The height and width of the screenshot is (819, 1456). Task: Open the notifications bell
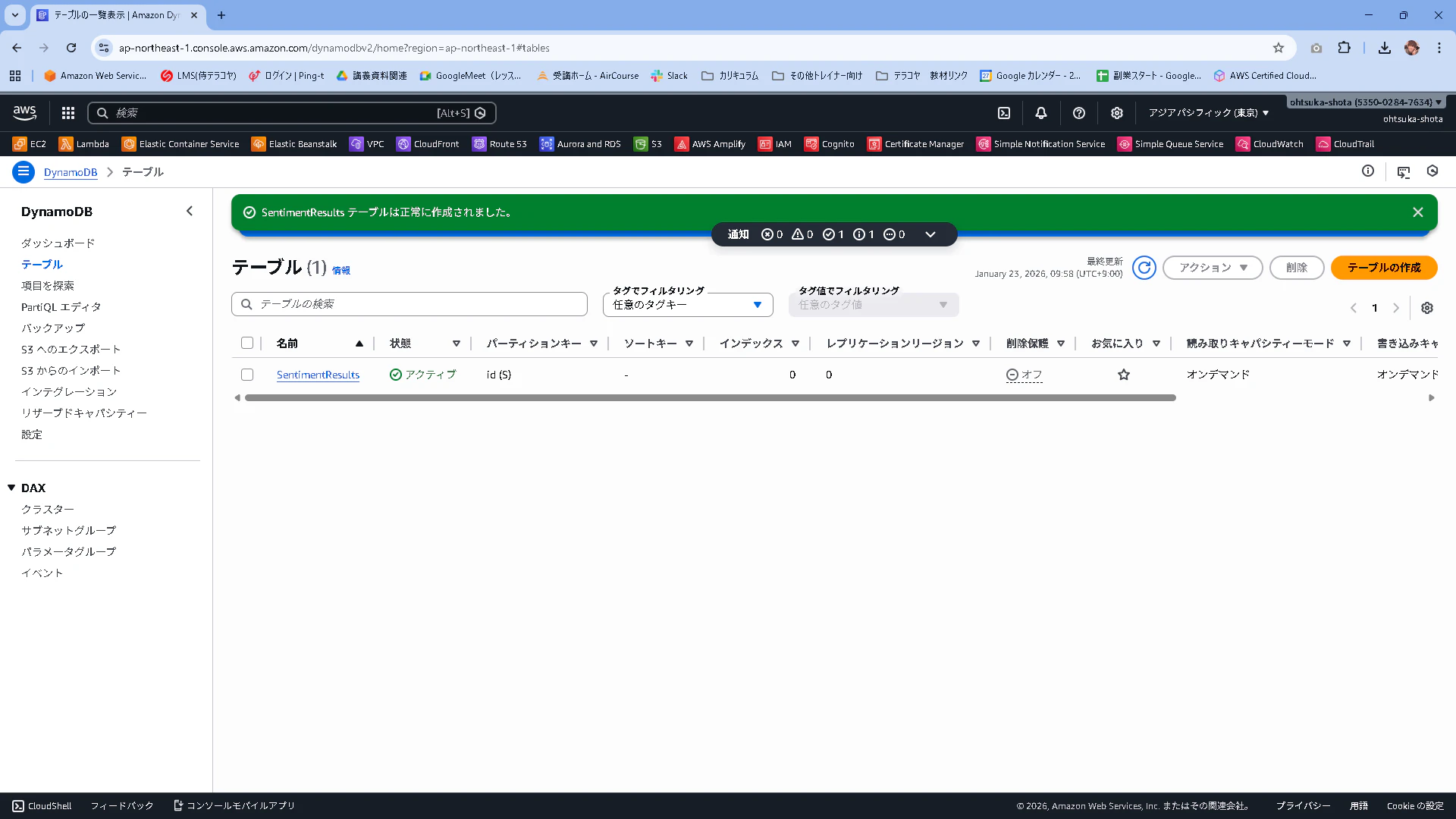click(x=1041, y=113)
